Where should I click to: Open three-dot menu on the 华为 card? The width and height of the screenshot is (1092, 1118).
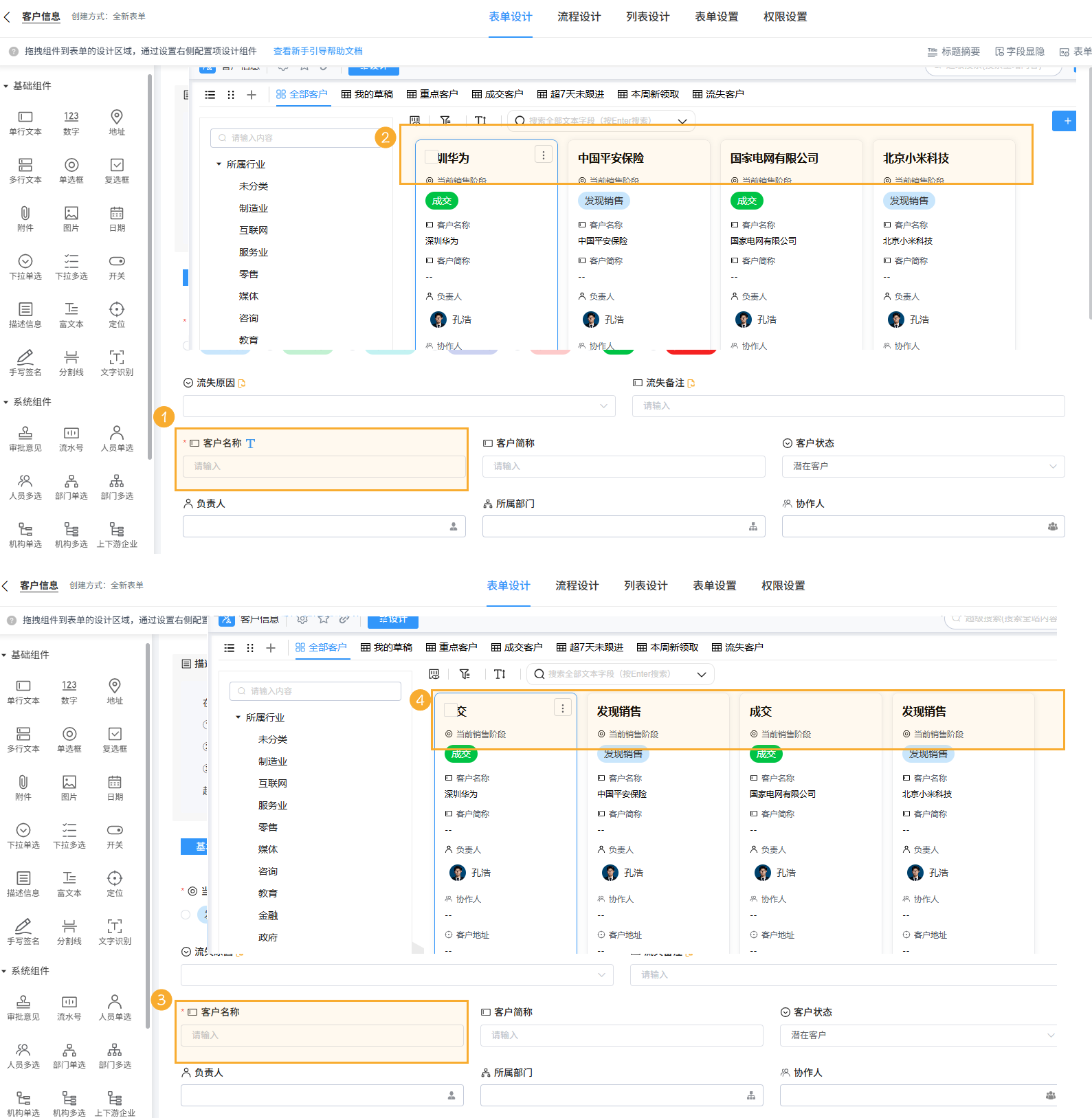543,155
